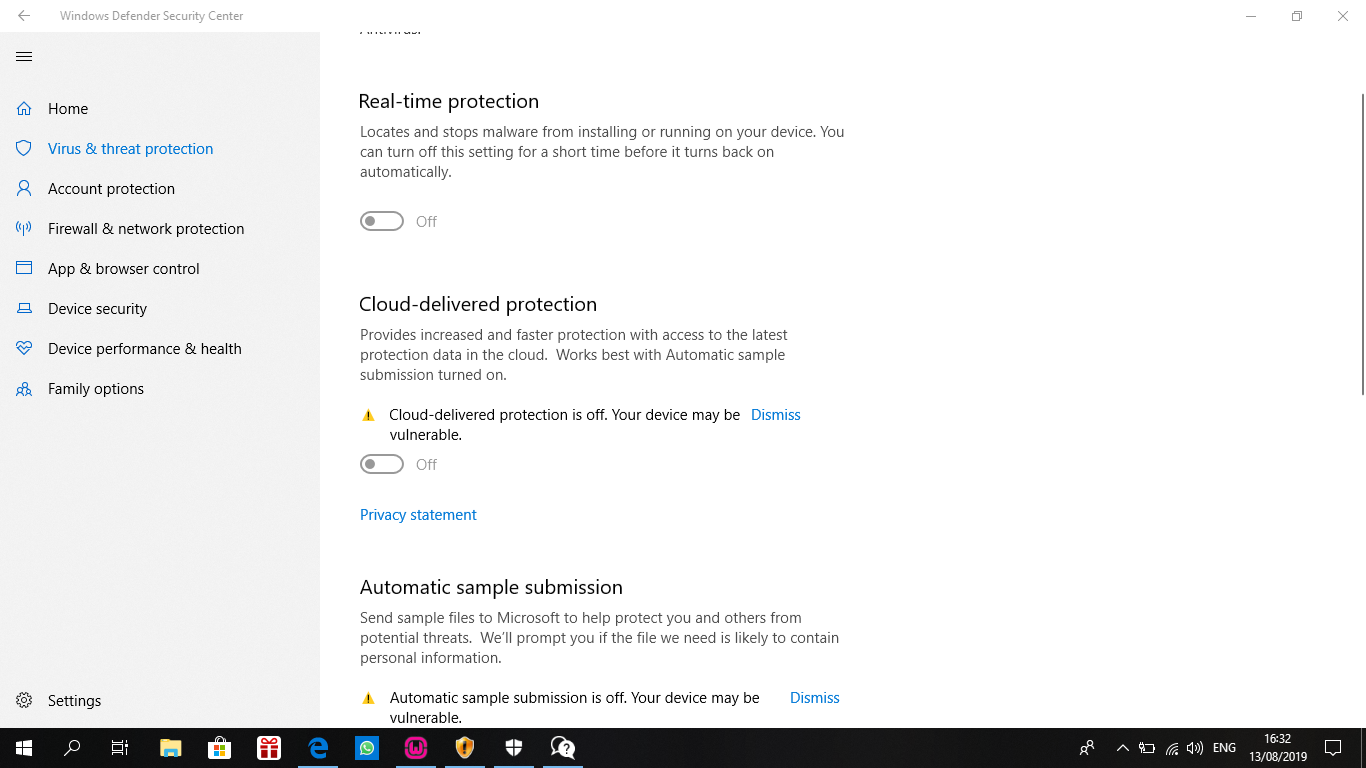Open the Action Center notifications icon
Screen dimensions: 1366x768
tap(1333, 748)
